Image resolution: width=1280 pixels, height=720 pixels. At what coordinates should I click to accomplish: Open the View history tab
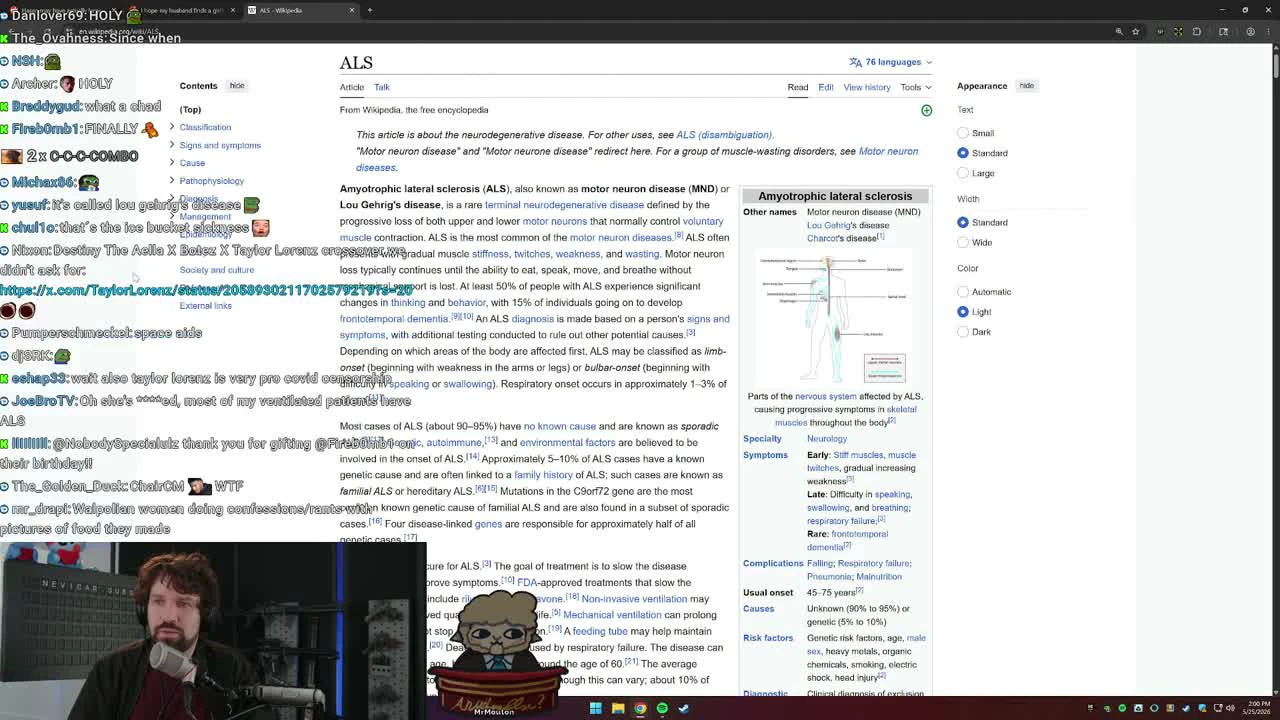(x=867, y=87)
